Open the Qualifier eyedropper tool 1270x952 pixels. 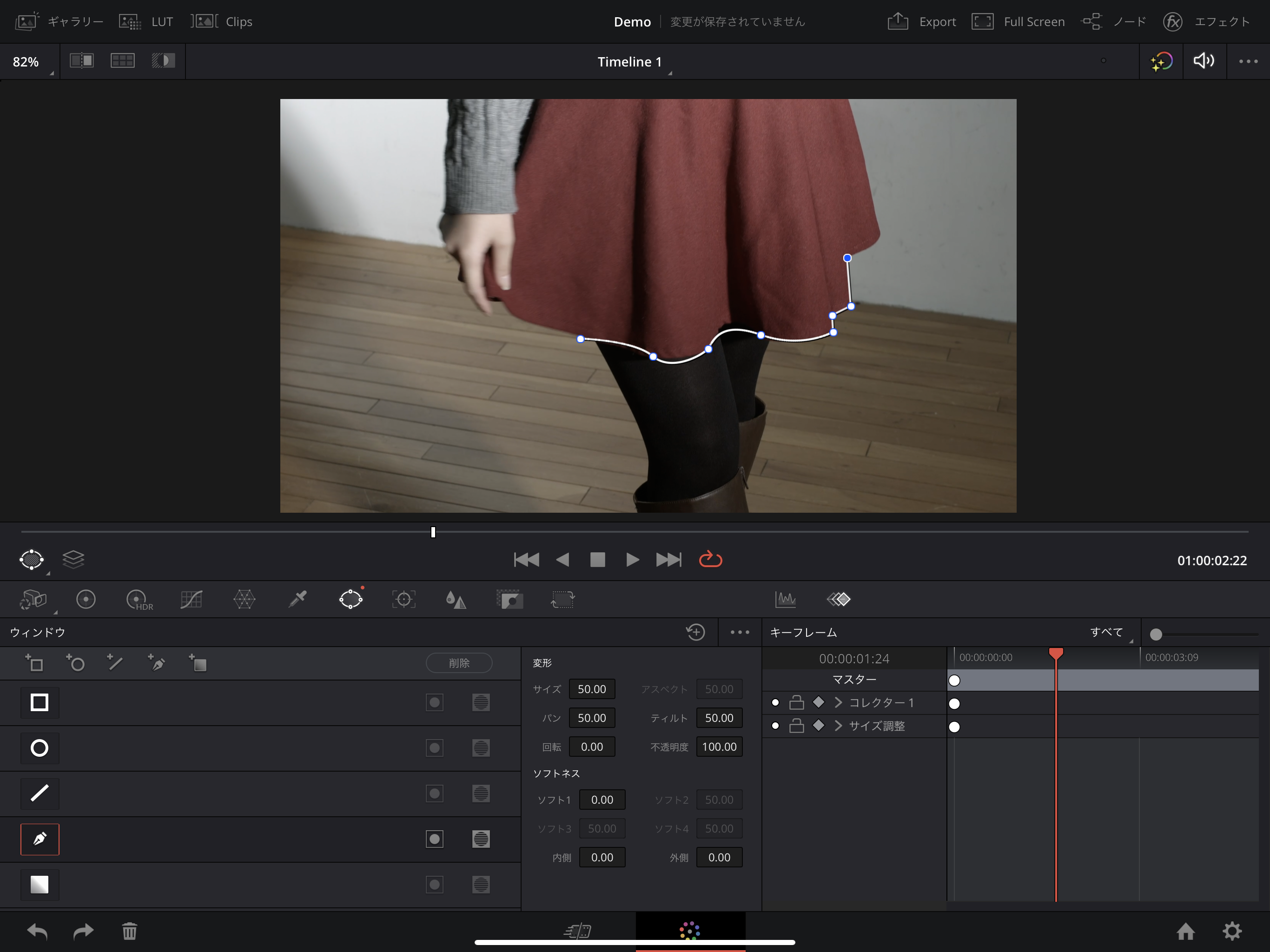pos(298,600)
